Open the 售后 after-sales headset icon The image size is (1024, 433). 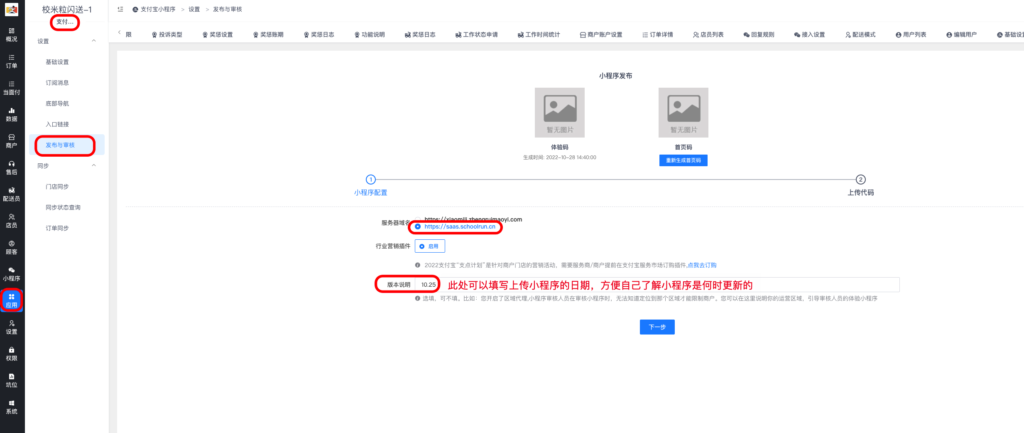12,167
